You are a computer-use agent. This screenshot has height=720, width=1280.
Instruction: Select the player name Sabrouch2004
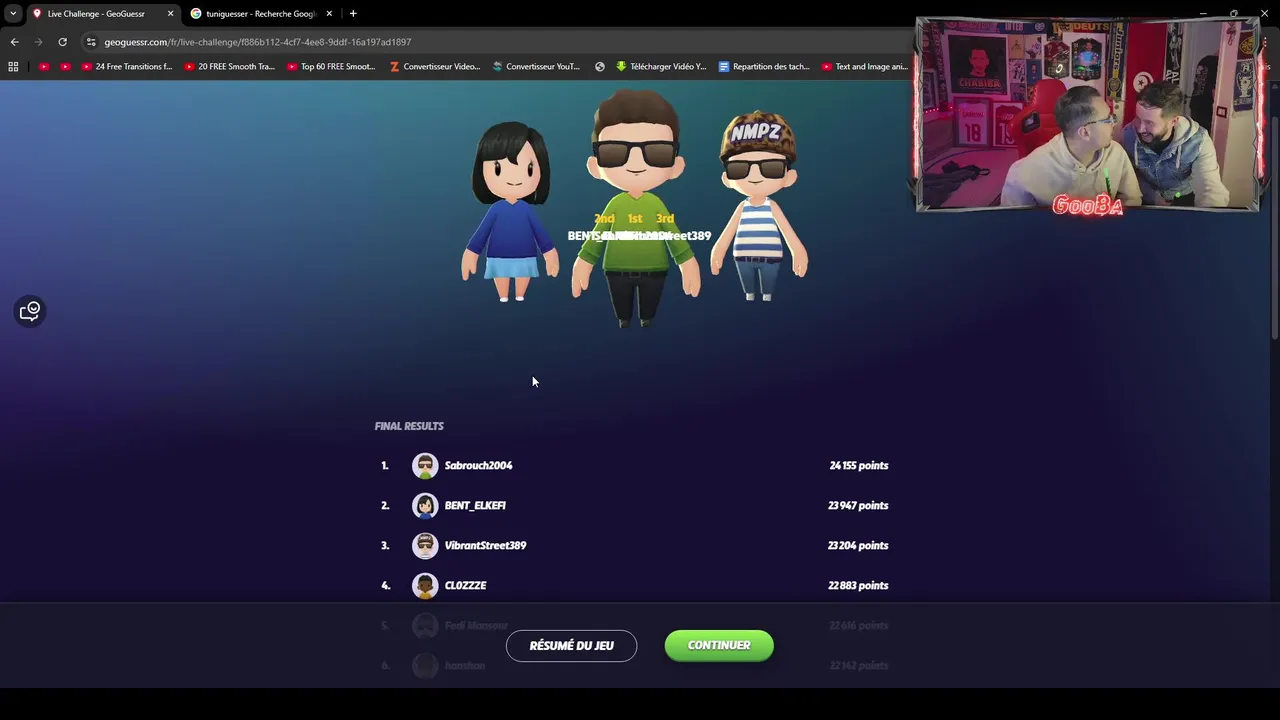coord(478,465)
